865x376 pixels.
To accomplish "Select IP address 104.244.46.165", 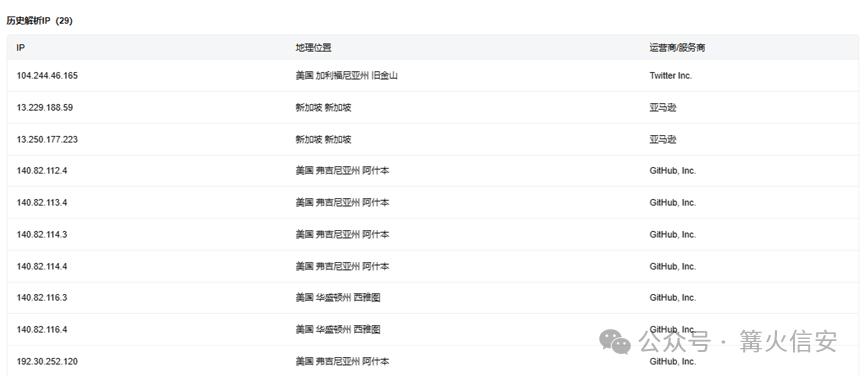I will [47, 76].
